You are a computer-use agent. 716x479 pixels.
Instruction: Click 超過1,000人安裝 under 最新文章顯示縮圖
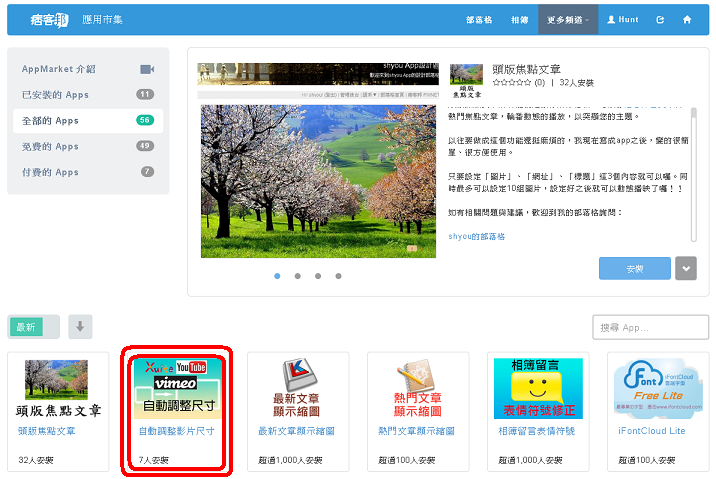pyautogui.click(x=290, y=460)
